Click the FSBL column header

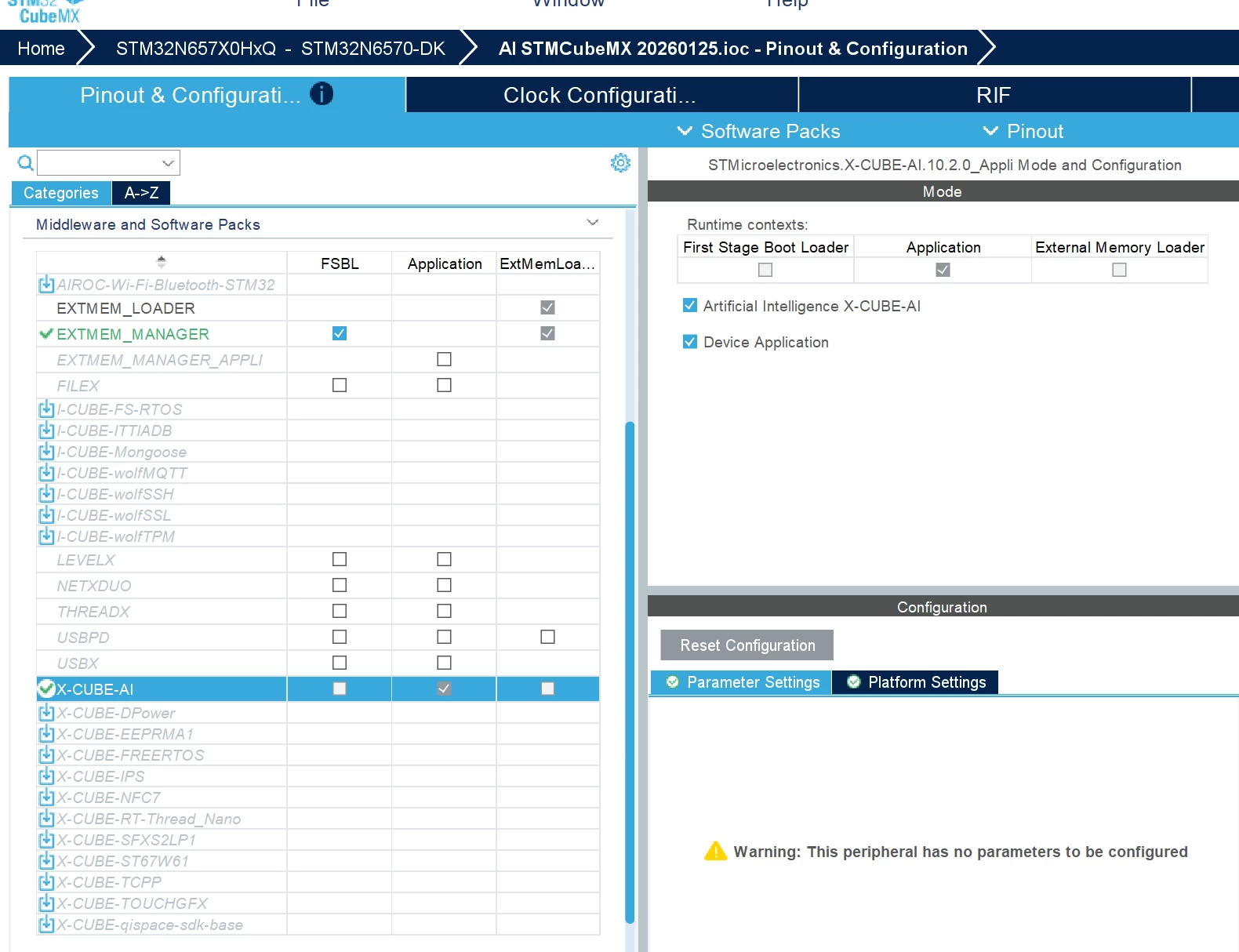(340, 263)
